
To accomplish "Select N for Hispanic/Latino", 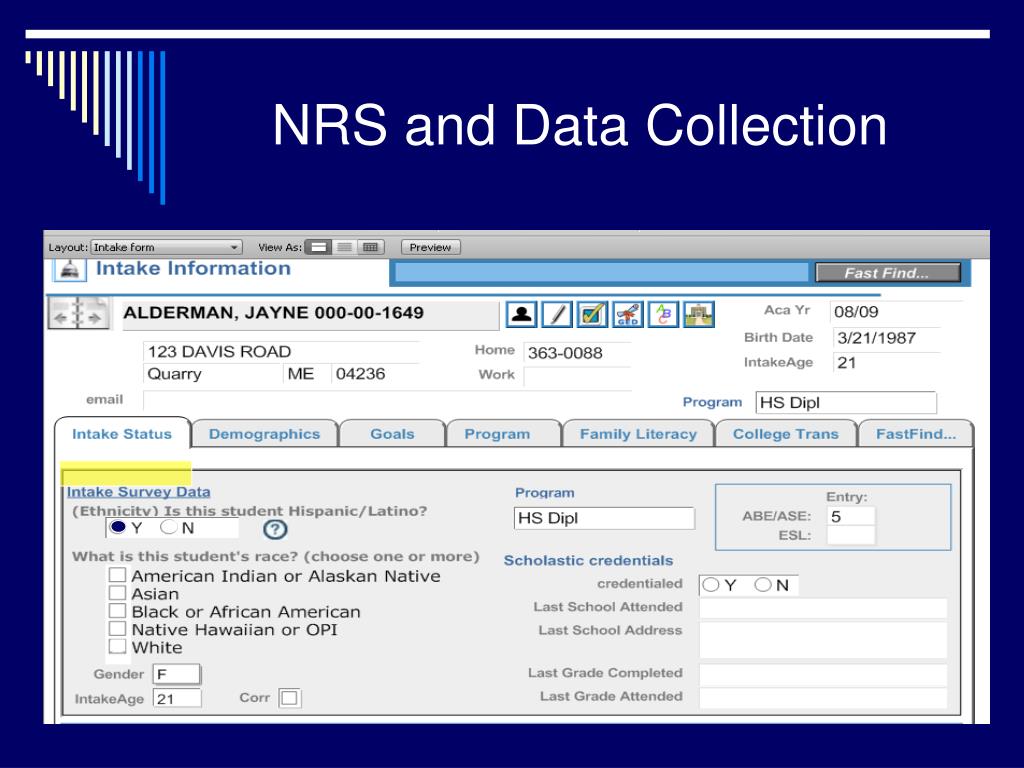I will [168, 527].
